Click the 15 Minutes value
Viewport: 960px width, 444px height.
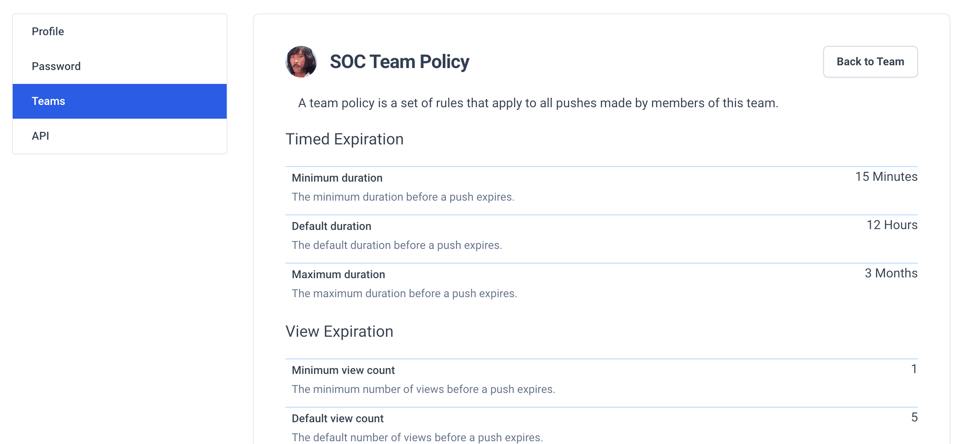point(886,177)
